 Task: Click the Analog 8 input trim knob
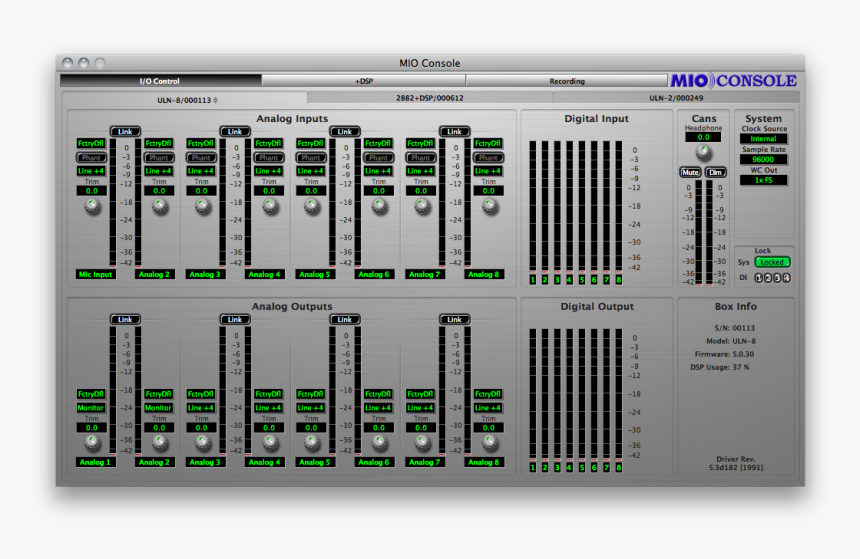[x=489, y=207]
